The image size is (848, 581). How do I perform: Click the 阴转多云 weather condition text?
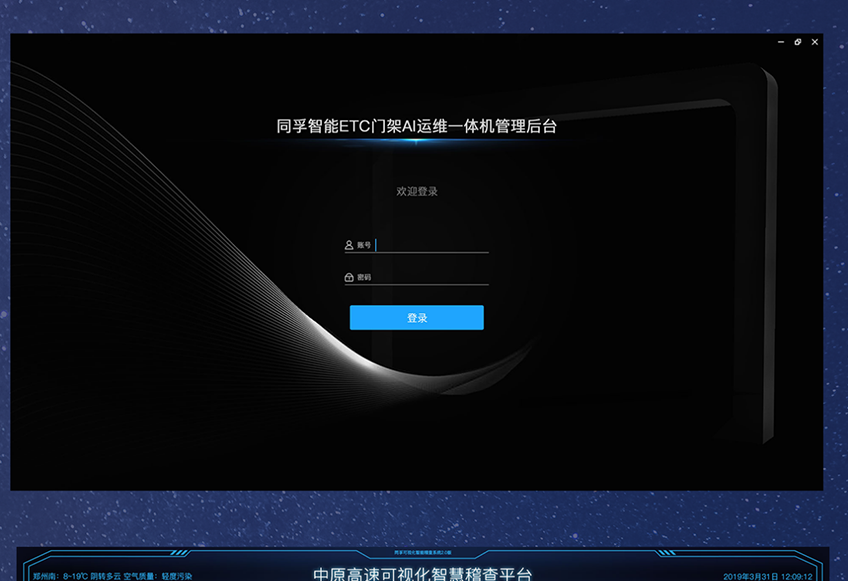point(106,576)
